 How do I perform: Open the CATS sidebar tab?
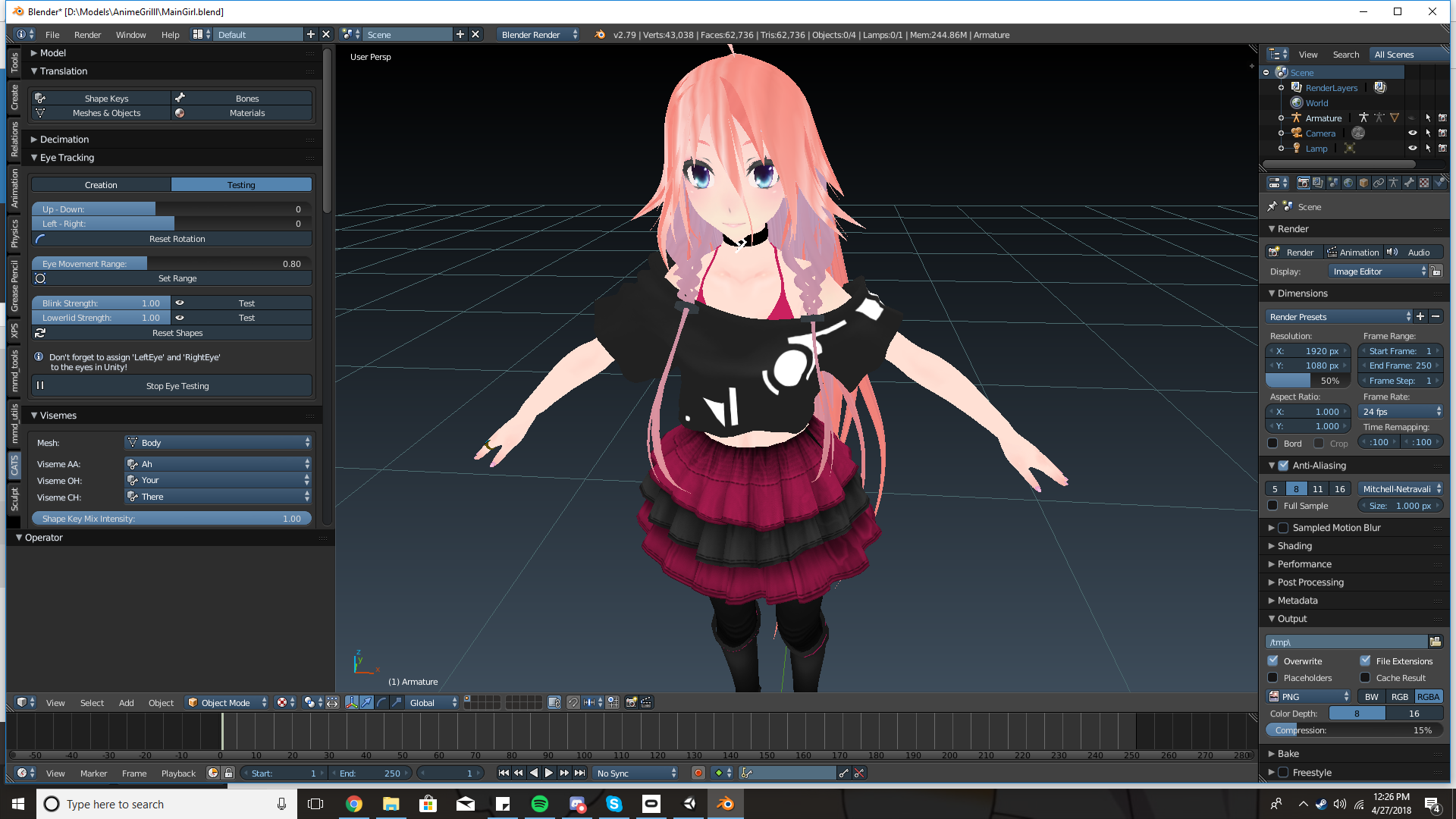pyautogui.click(x=14, y=465)
